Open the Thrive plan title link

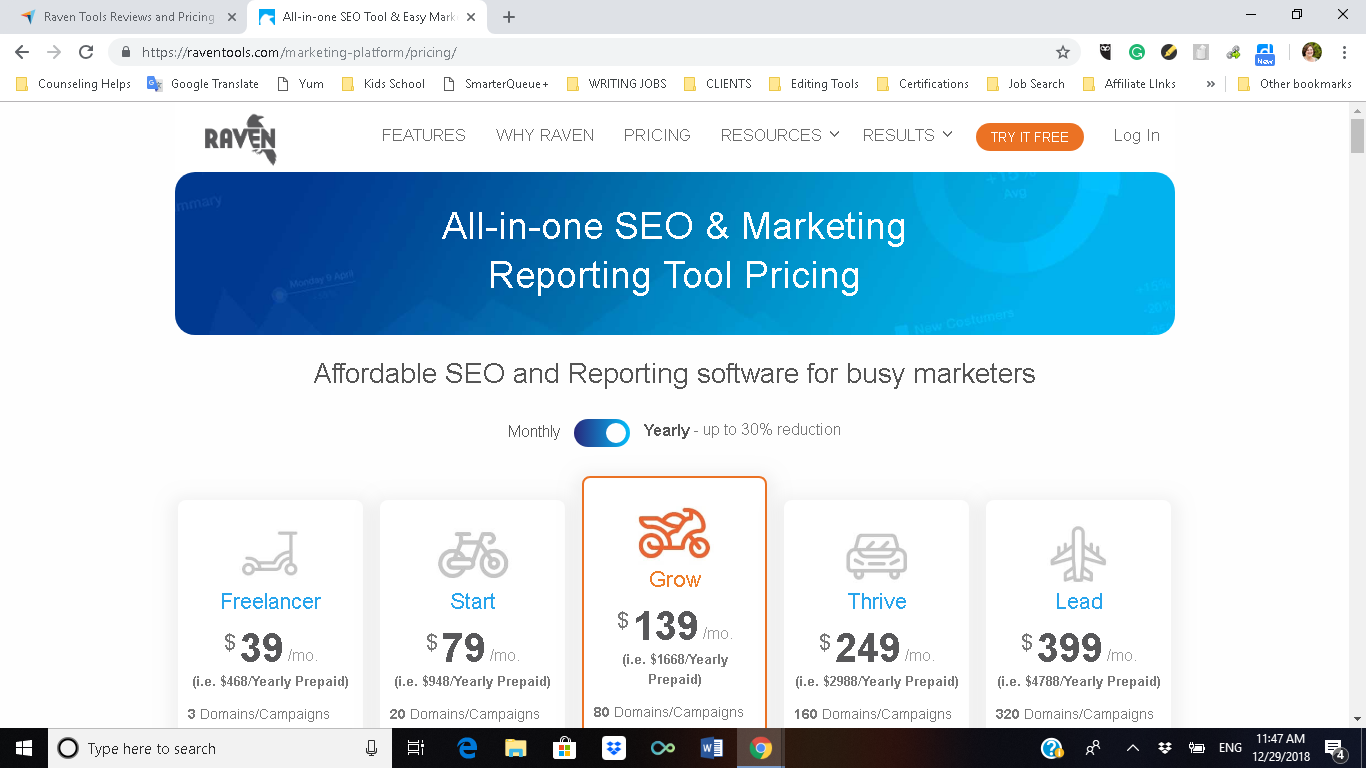[x=877, y=601]
